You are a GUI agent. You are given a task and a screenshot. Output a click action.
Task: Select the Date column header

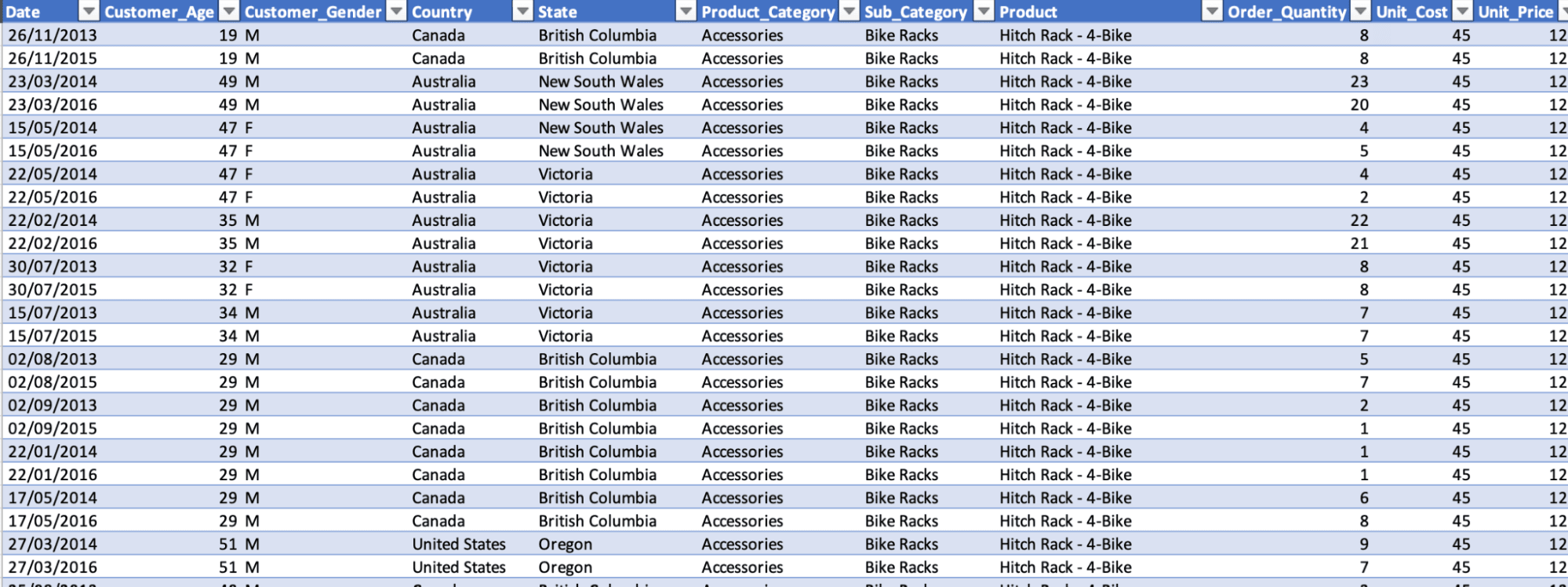24,12
